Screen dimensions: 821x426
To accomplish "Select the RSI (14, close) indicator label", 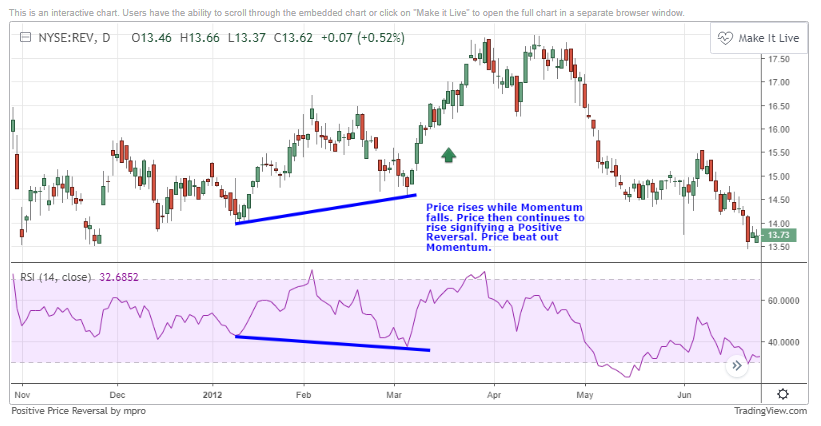I will click(x=56, y=277).
